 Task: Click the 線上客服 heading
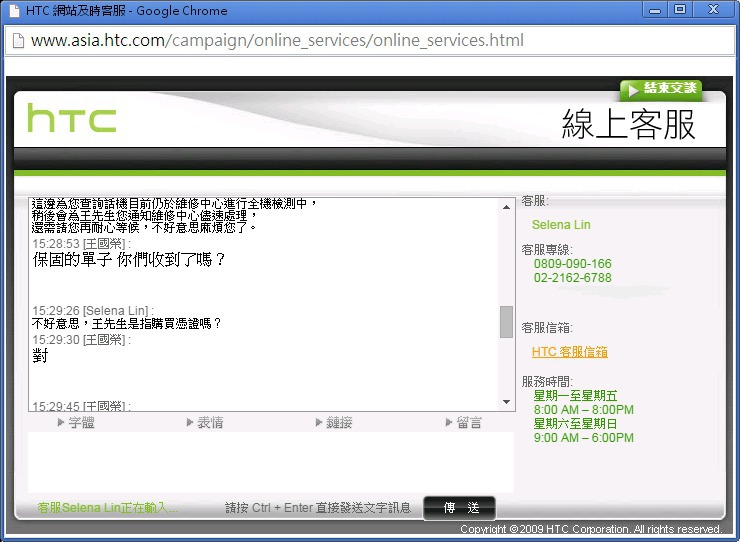[629, 124]
